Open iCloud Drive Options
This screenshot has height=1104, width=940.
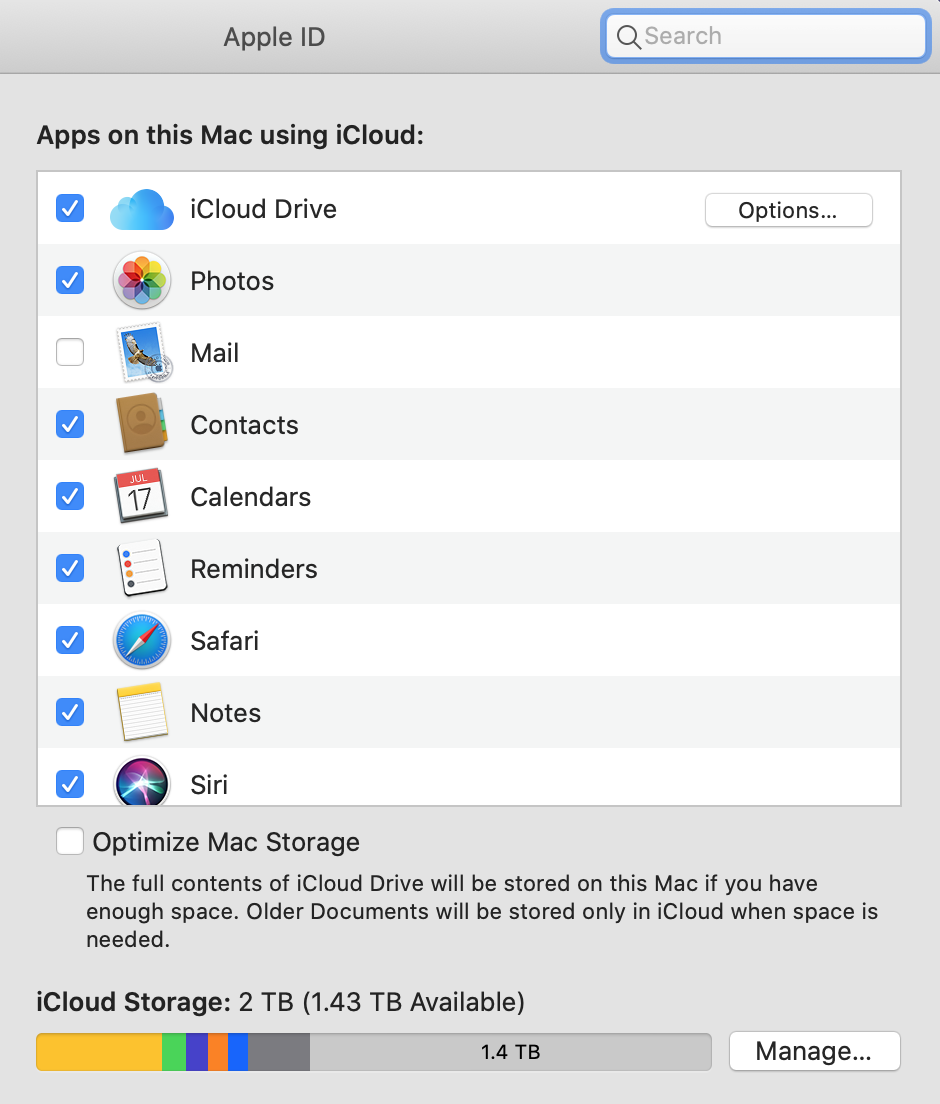(x=789, y=210)
